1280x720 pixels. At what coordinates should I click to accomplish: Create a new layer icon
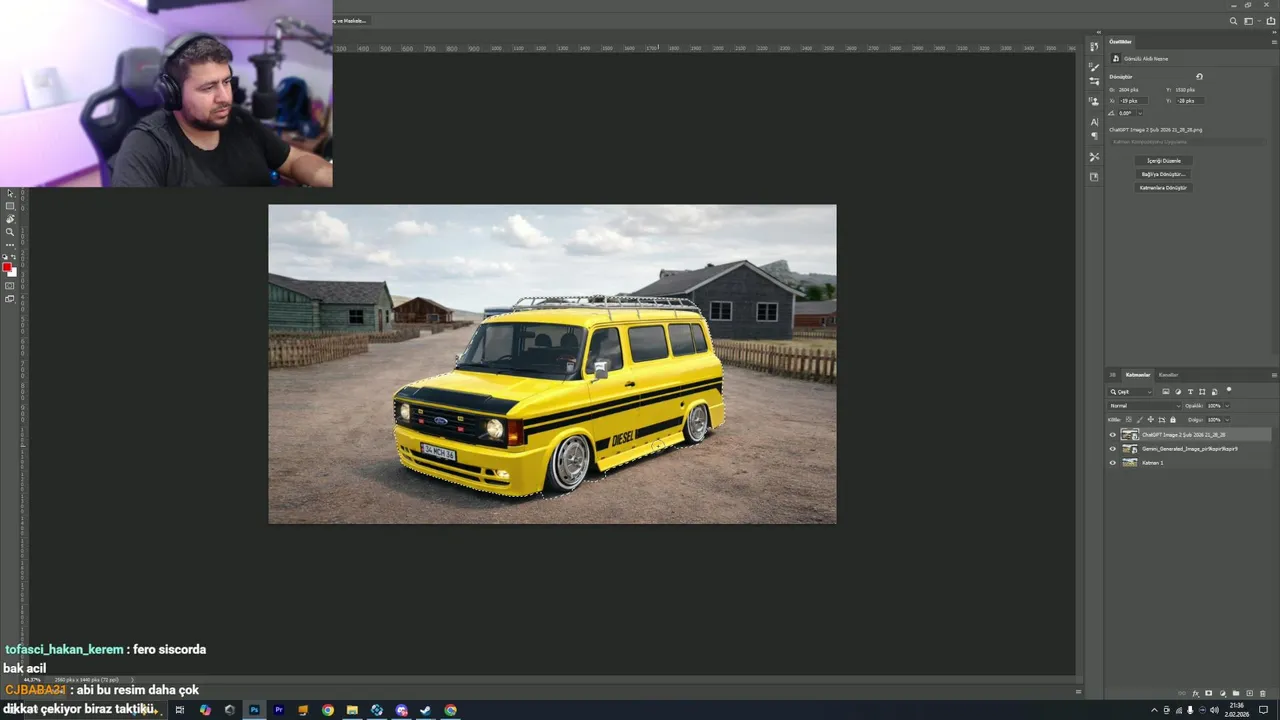[x=1249, y=693]
